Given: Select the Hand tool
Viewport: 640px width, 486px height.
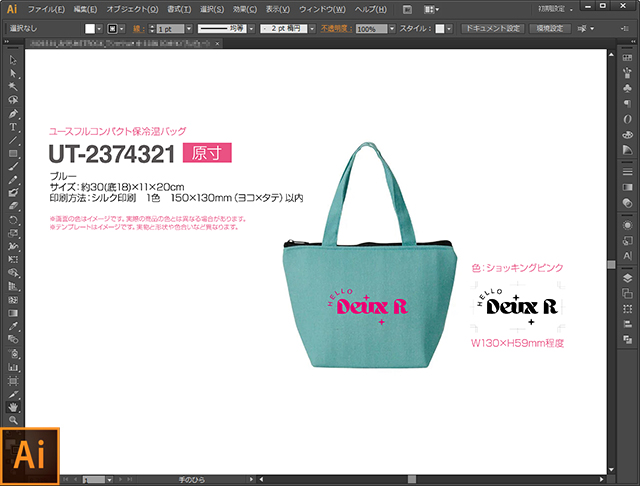Looking at the screenshot, I should click(13, 407).
